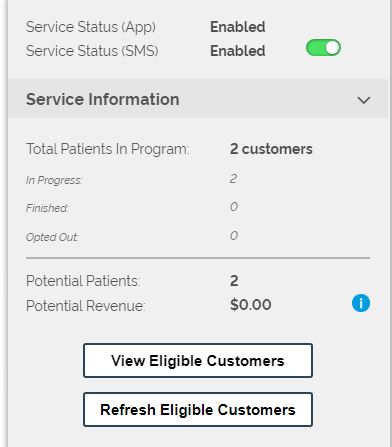
Task: Select the Service Status (SMS) label
Action: [92, 51]
